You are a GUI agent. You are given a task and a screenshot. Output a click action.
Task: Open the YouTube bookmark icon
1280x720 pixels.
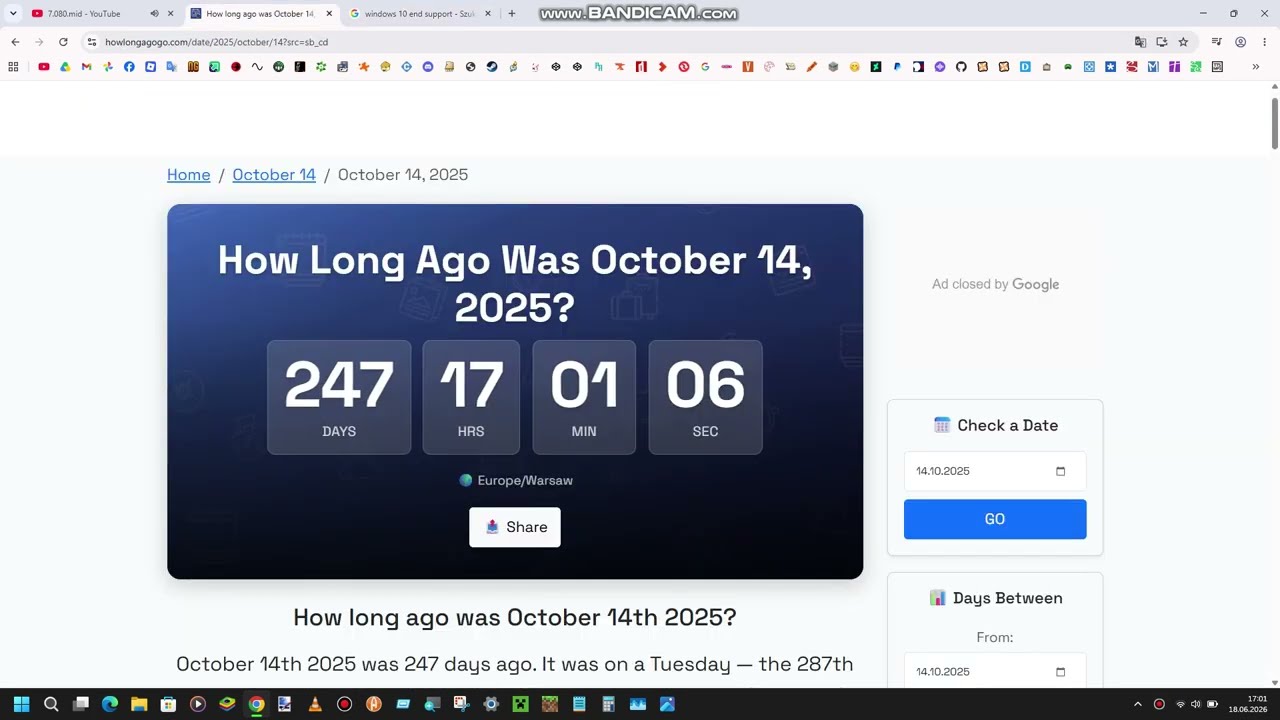click(x=44, y=67)
